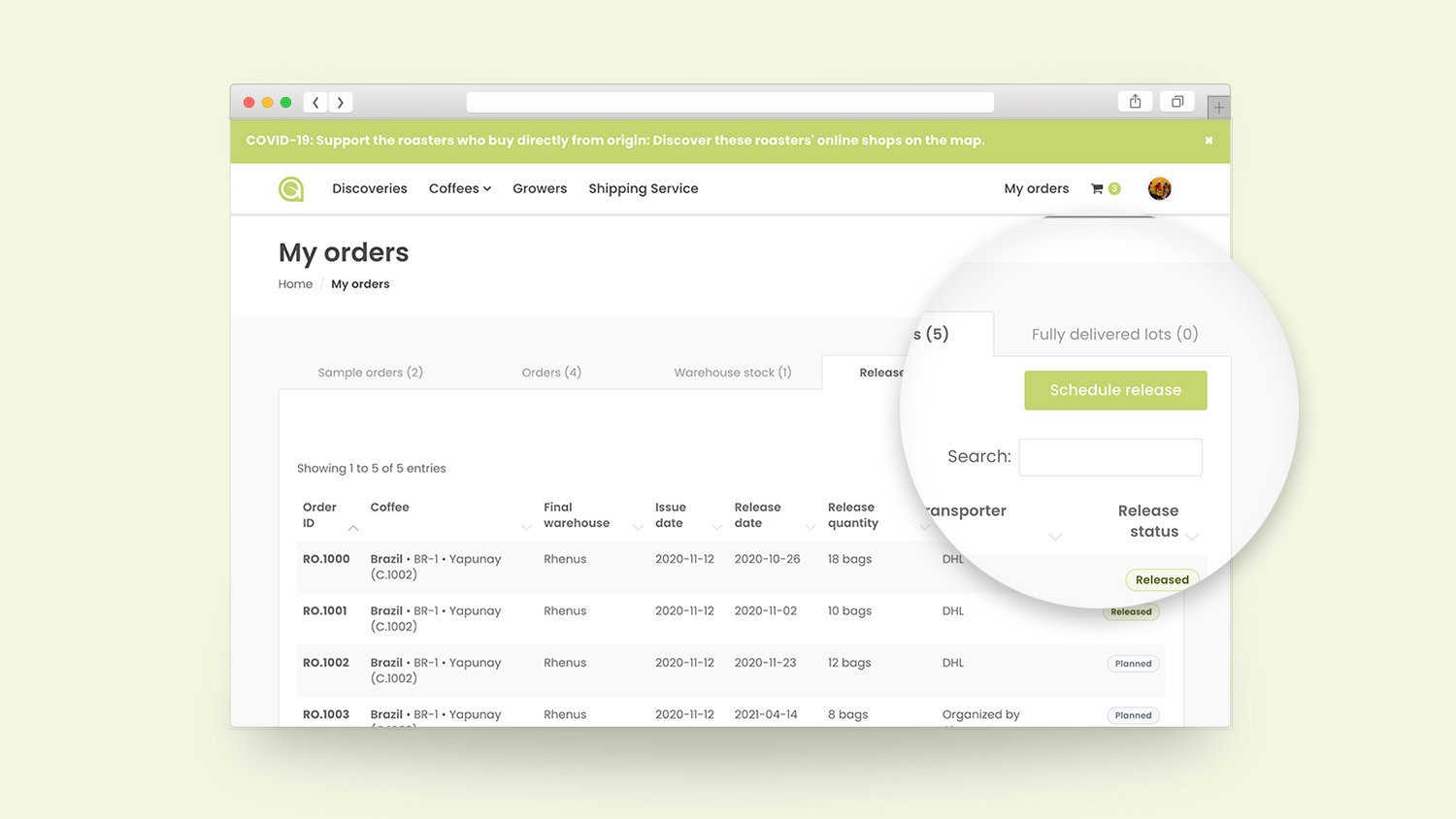Screen dimensions: 1456x819
Task: Select order ID RO.1002
Action: point(326,663)
